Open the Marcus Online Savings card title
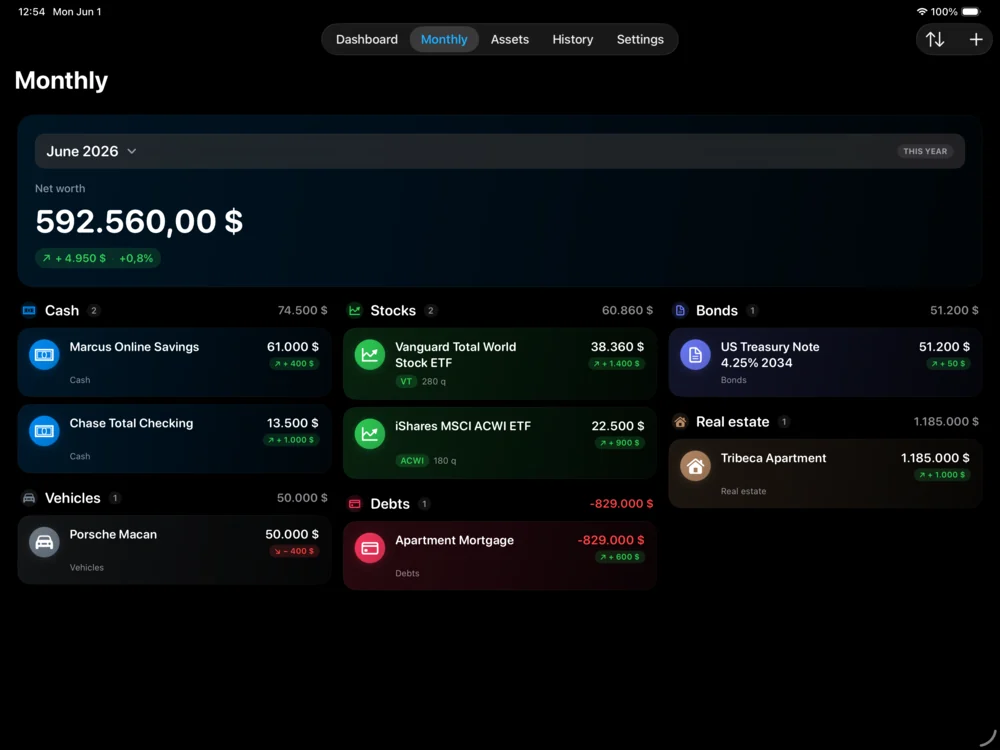This screenshot has height=750, width=1000. [x=134, y=347]
